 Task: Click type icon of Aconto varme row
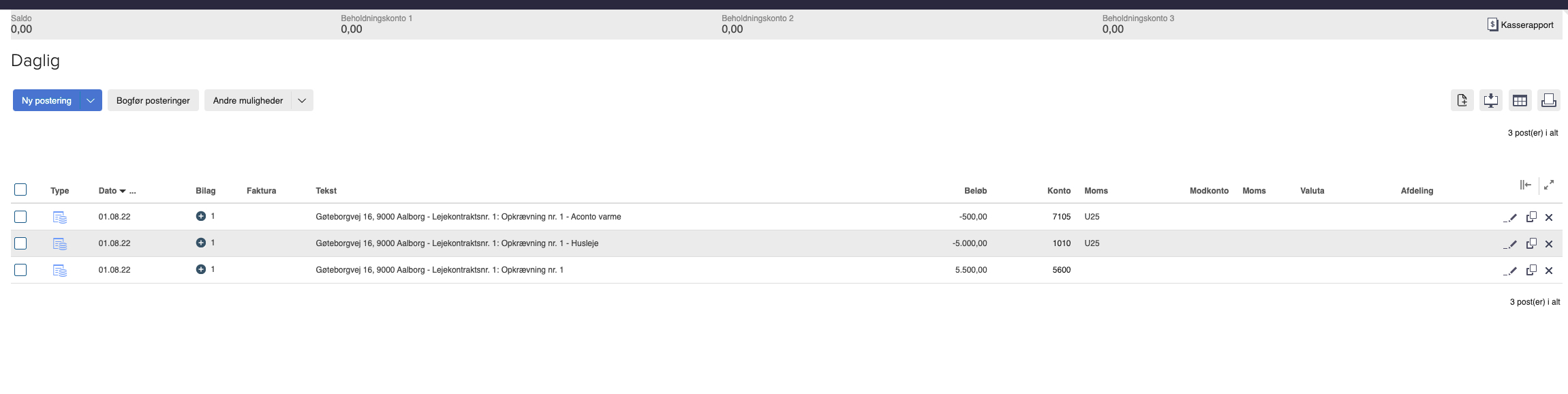60,217
